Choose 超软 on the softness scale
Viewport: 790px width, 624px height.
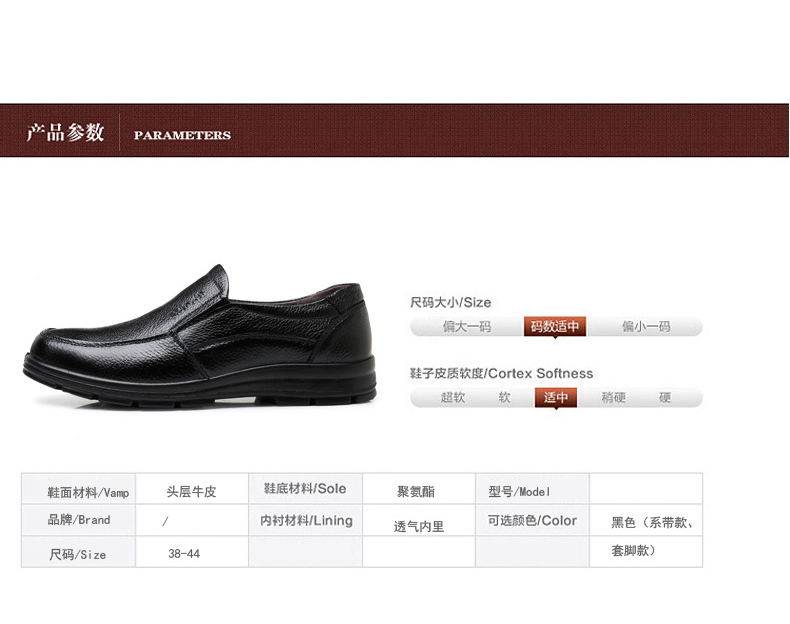[x=452, y=397]
